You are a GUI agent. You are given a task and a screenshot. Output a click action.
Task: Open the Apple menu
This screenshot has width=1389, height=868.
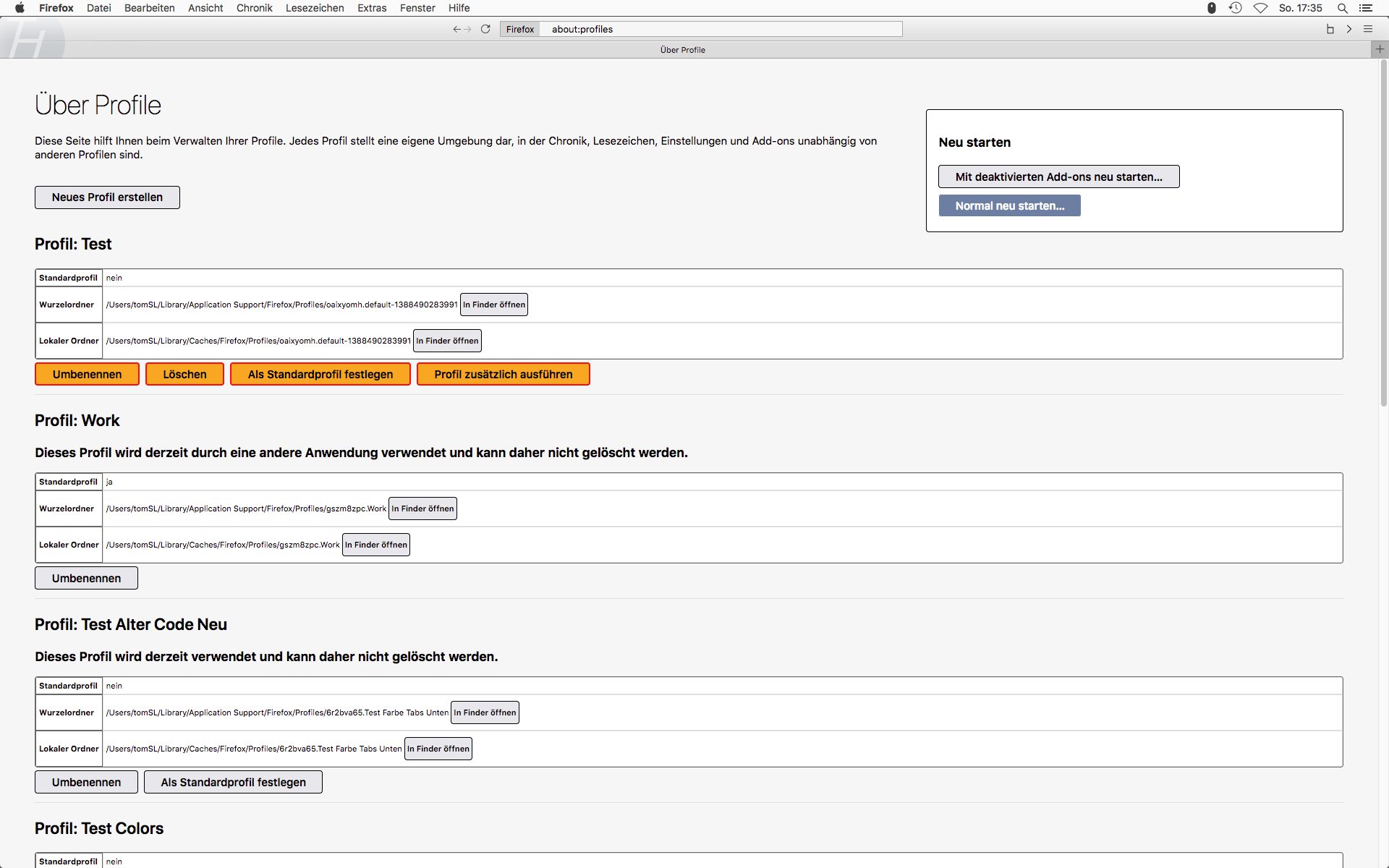click(x=20, y=8)
